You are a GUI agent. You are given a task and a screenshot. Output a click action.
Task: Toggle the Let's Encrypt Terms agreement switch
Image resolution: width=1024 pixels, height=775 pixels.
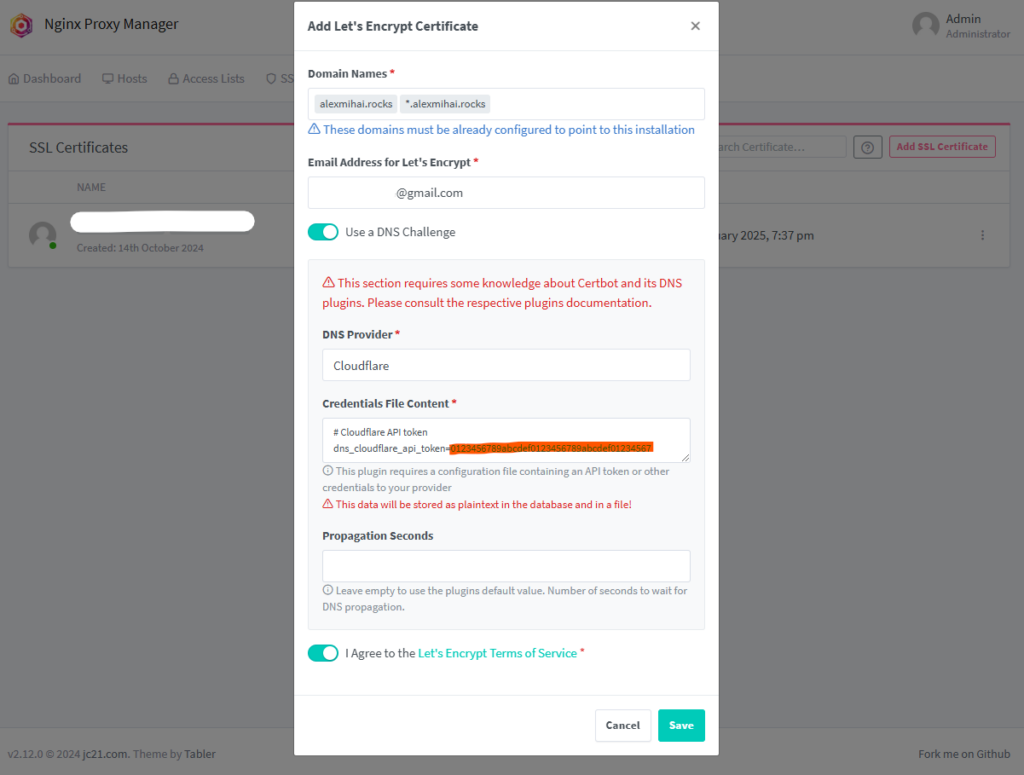click(323, 653)
